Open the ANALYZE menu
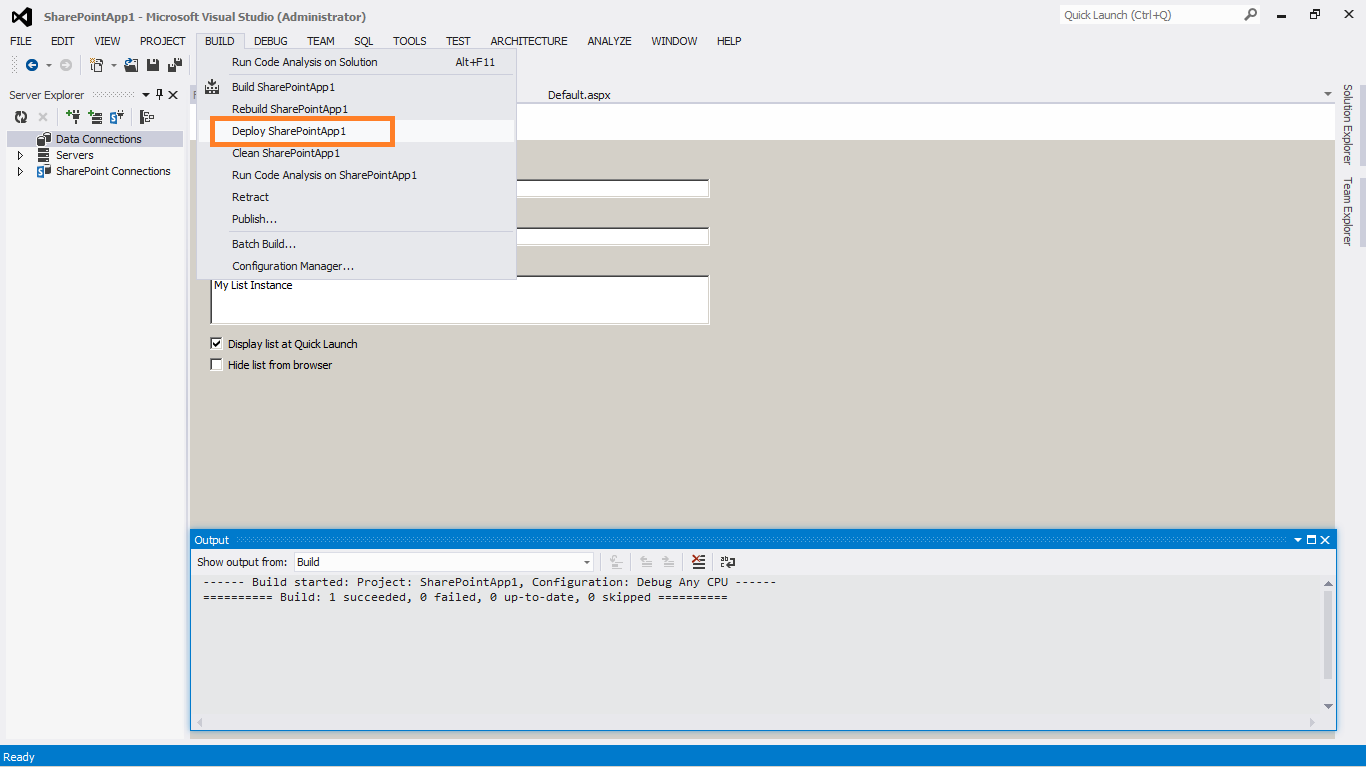The image size is (1366, 768). [609, 41]
